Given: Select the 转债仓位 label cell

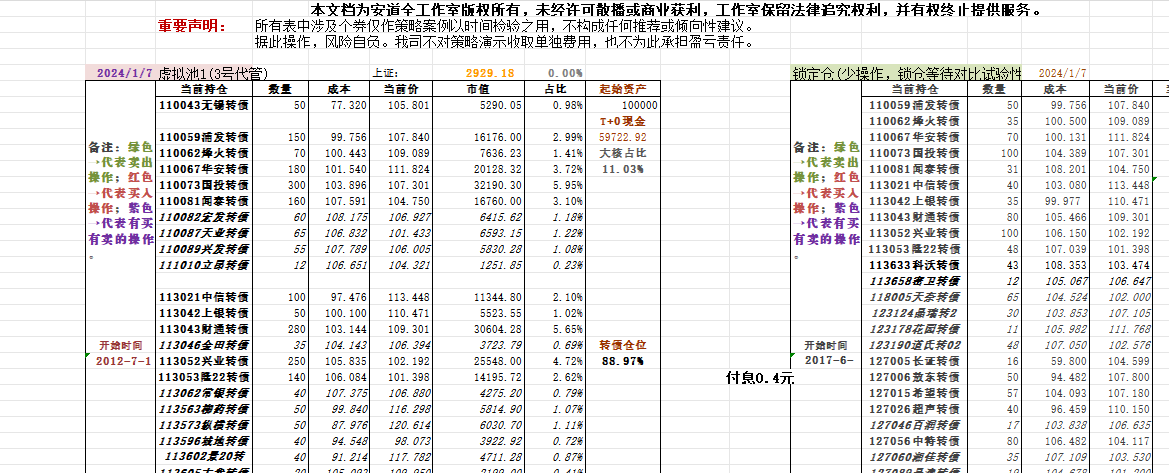Looking at the screenshot, I should click(x=622, y=345).
